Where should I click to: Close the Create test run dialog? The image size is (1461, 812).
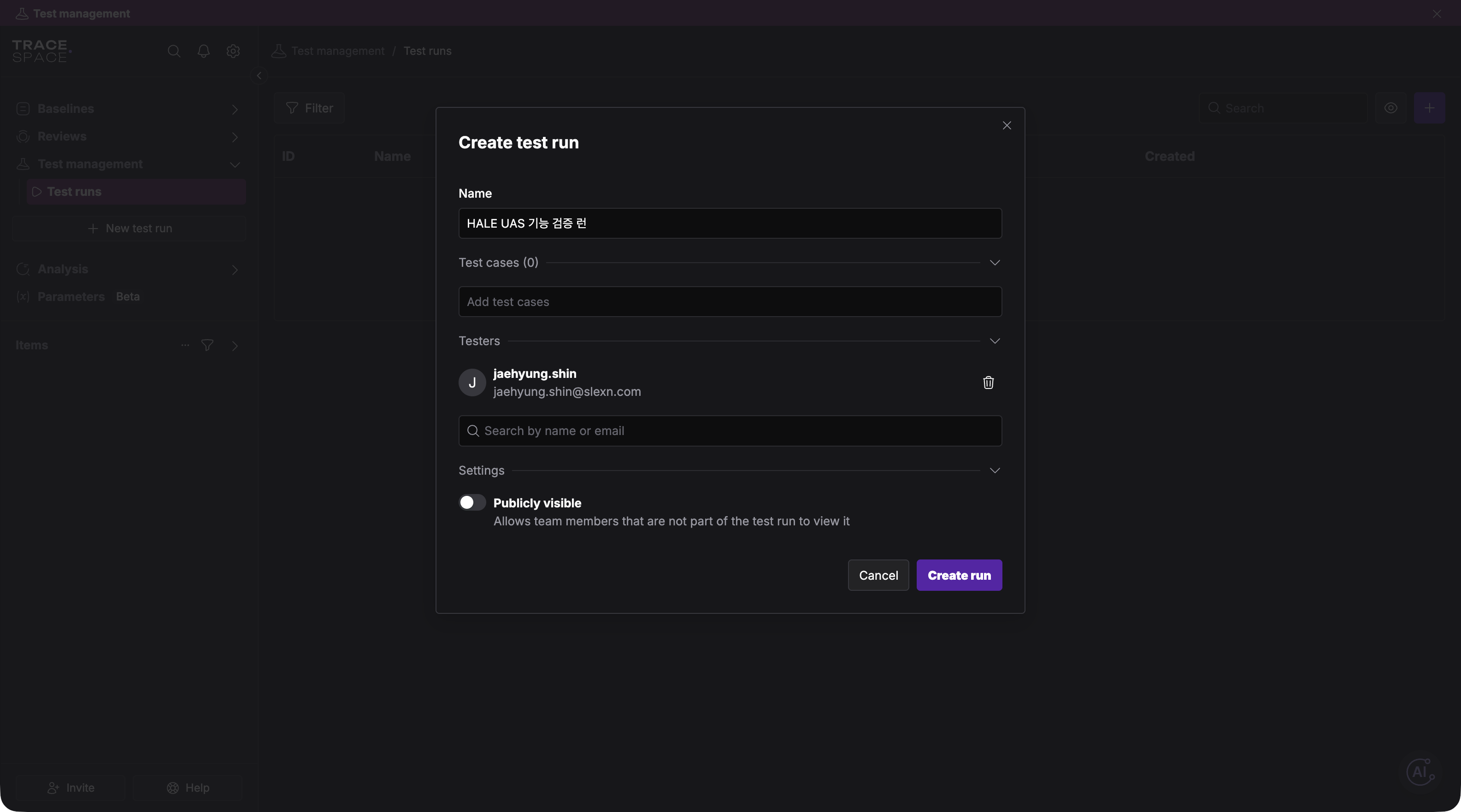coord(1007,125)
